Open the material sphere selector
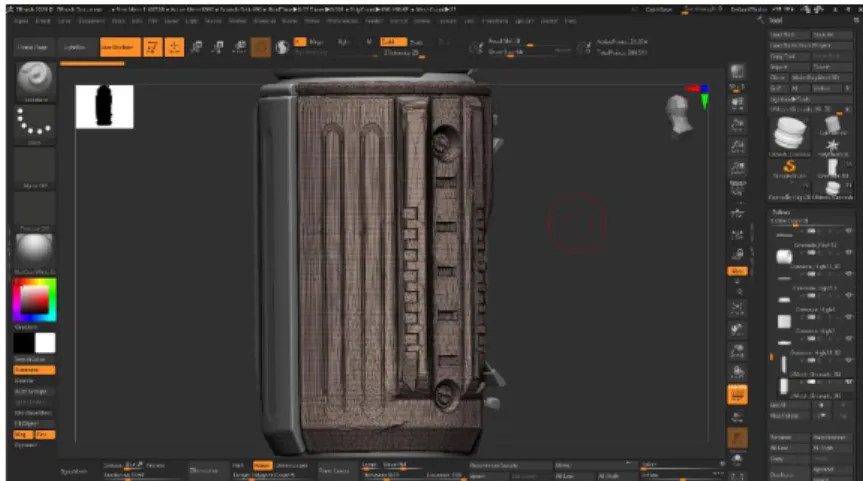Screen dimensions: 863x481 click(x=34, y=254)
